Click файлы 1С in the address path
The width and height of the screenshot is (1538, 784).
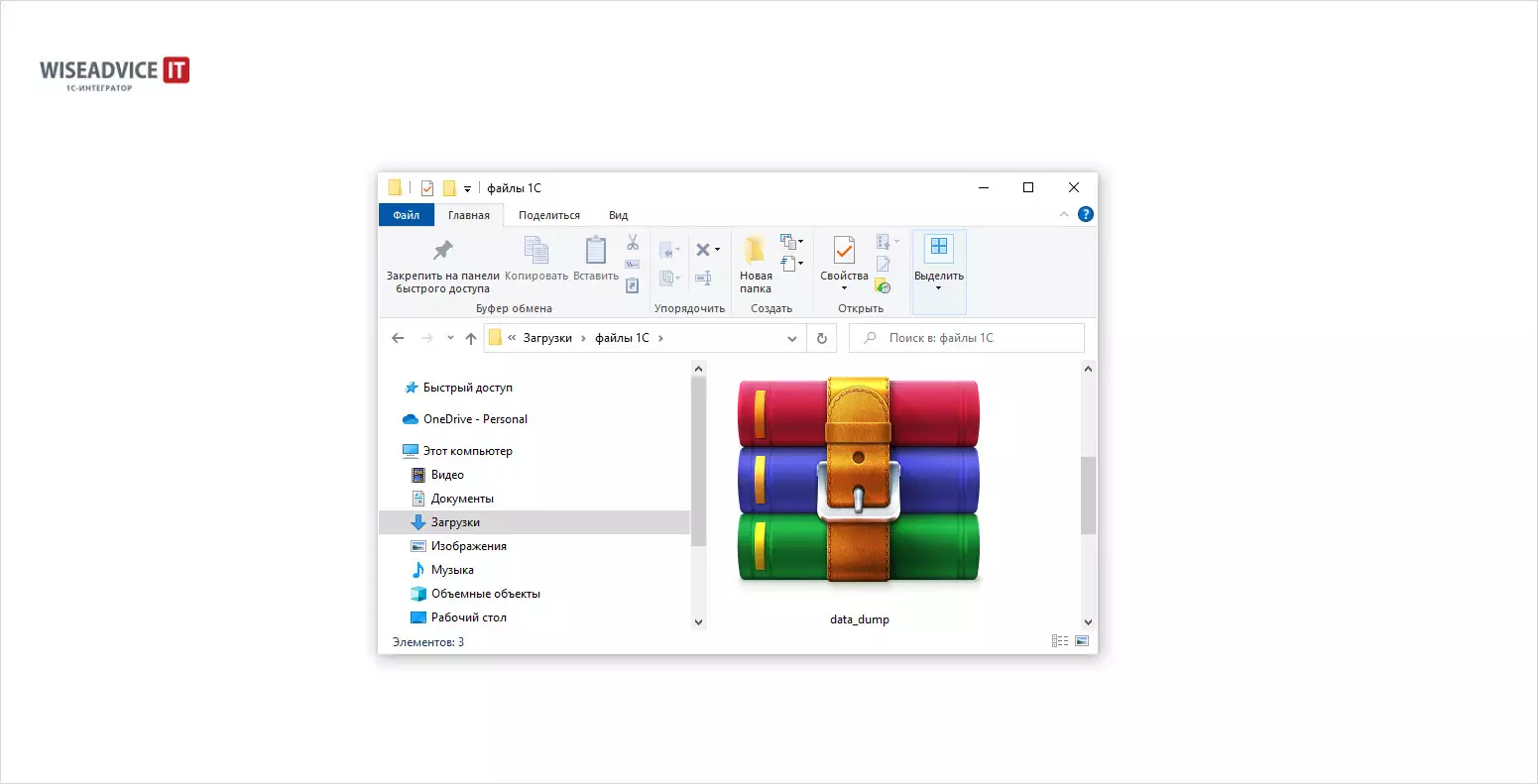click(622, 338)
